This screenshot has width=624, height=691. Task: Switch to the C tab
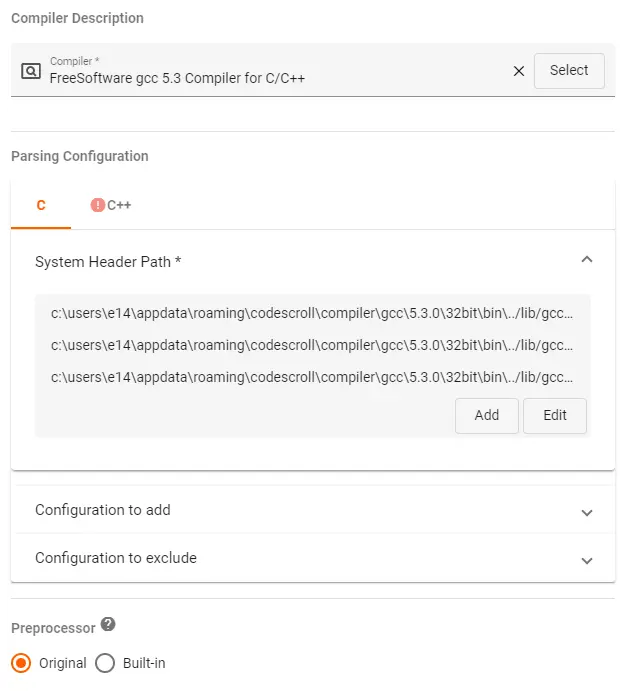pos(41,205)
